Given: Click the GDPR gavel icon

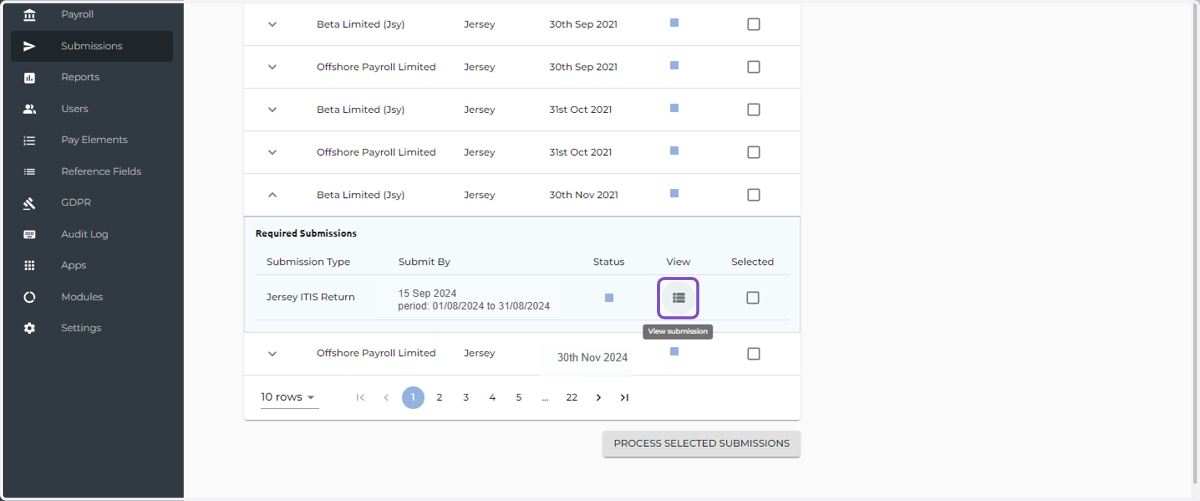Looking at the screenshot, I should click(29, 203).
